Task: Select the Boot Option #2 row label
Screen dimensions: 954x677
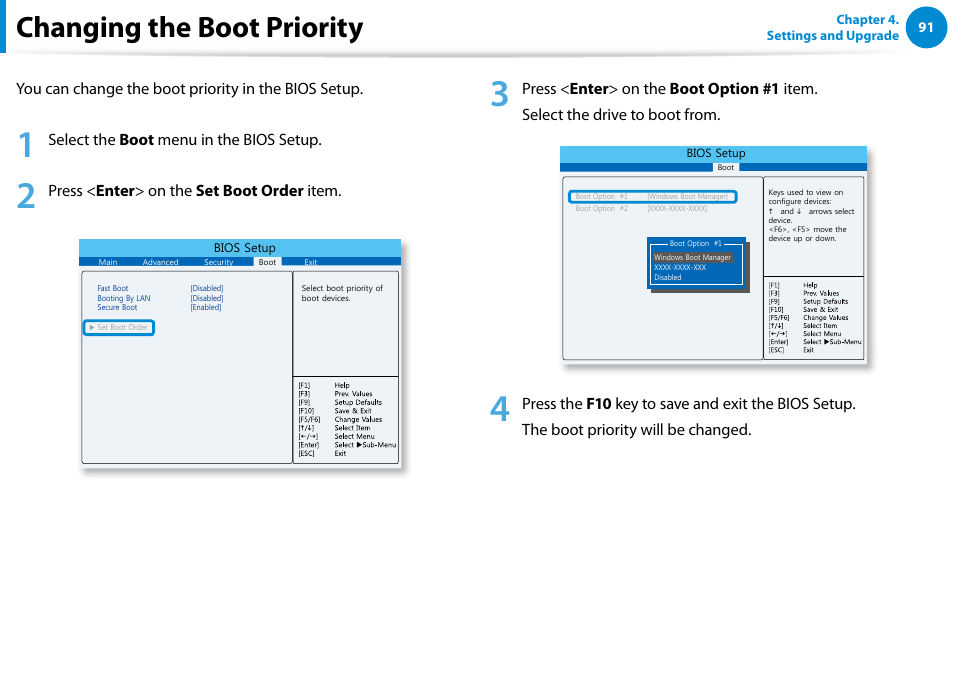Action: point(601,208)
